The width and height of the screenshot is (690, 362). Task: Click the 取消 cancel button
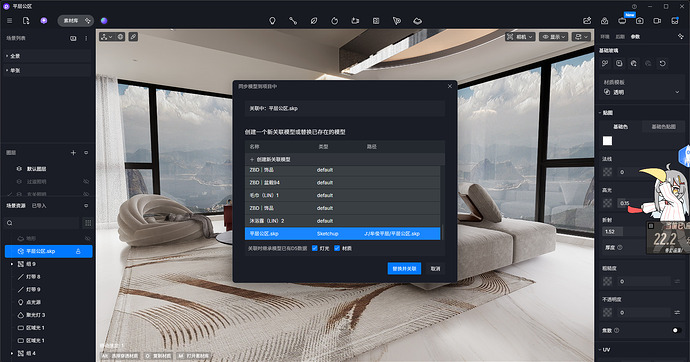point(435,268)
